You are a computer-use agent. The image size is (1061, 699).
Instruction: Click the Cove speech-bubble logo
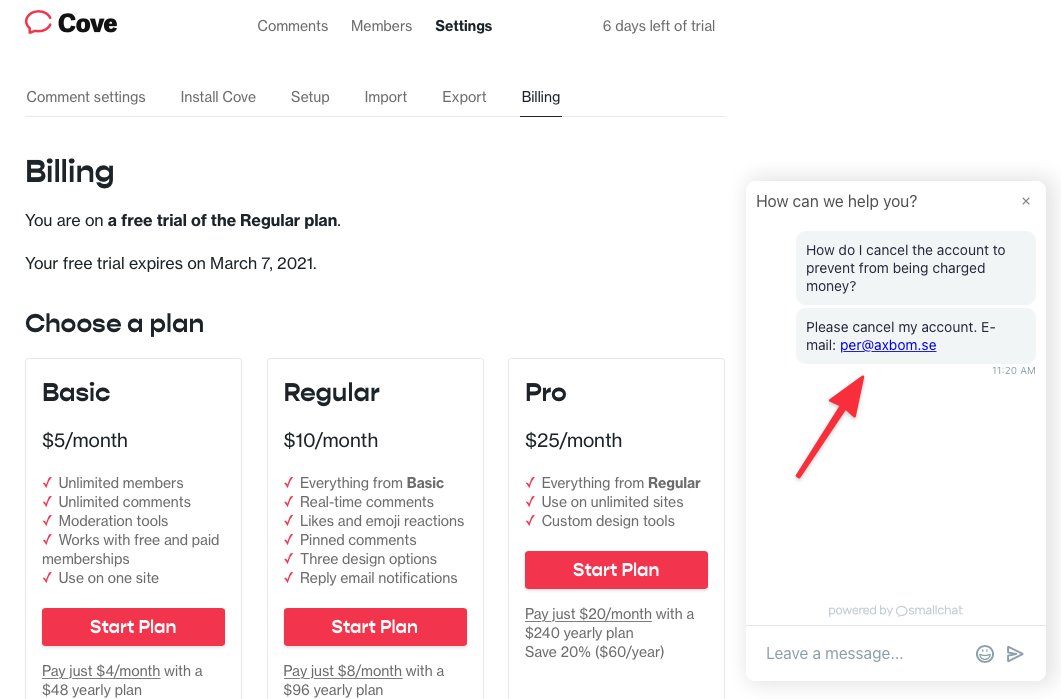coord(38,22)
